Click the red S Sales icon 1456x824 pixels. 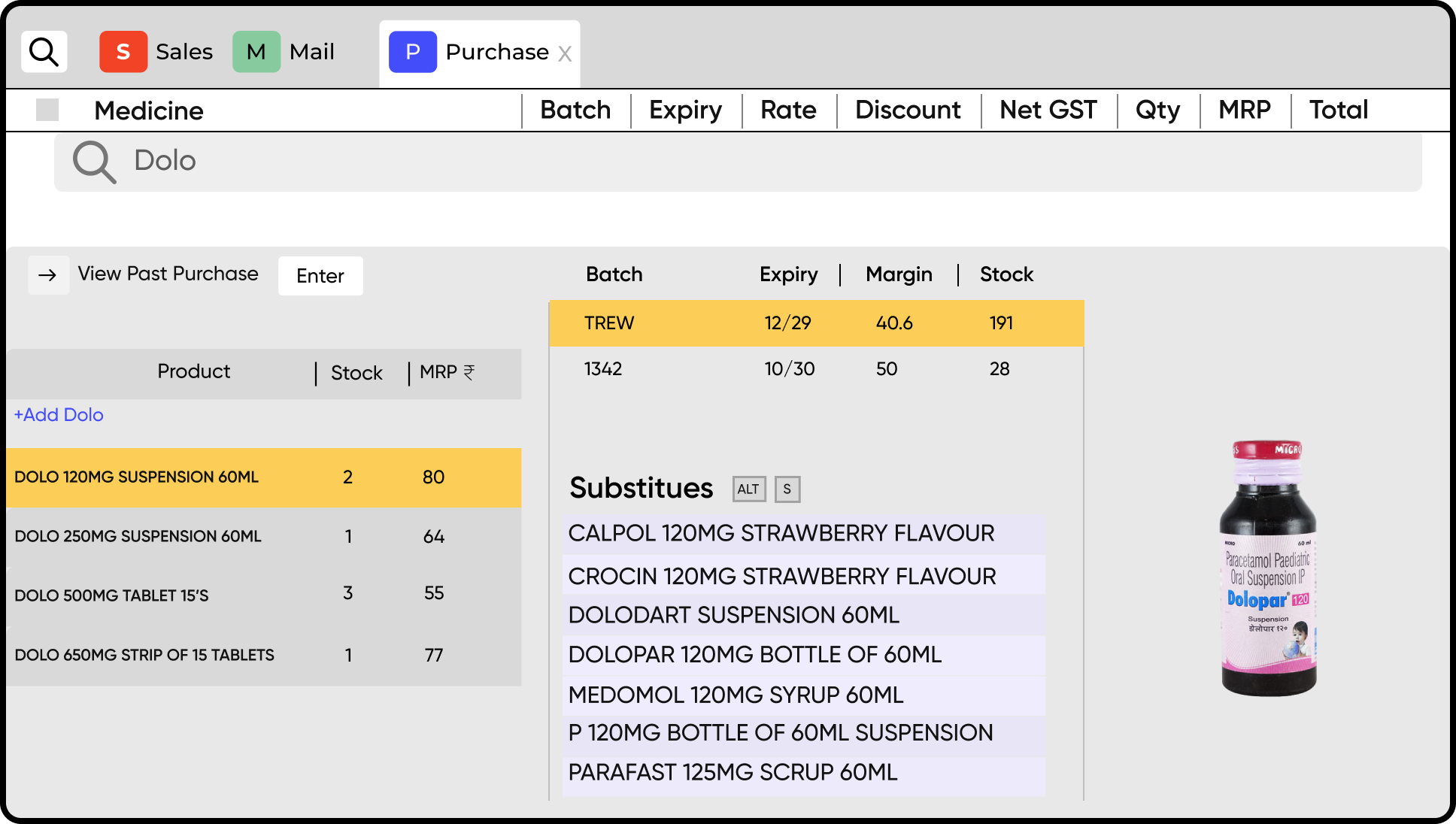click(123, 52)
